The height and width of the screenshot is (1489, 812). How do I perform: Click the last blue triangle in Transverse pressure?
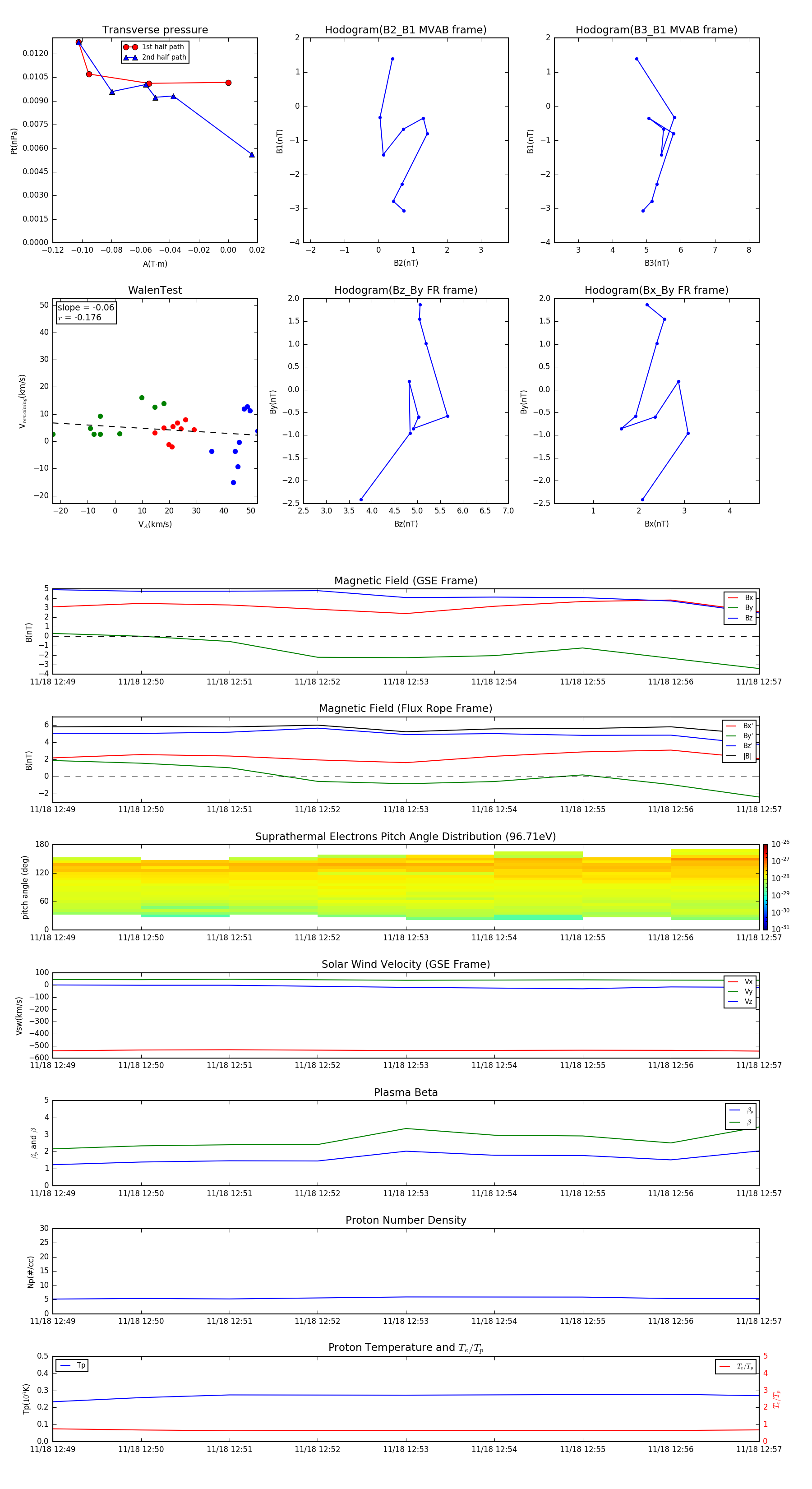coord(251,154)
